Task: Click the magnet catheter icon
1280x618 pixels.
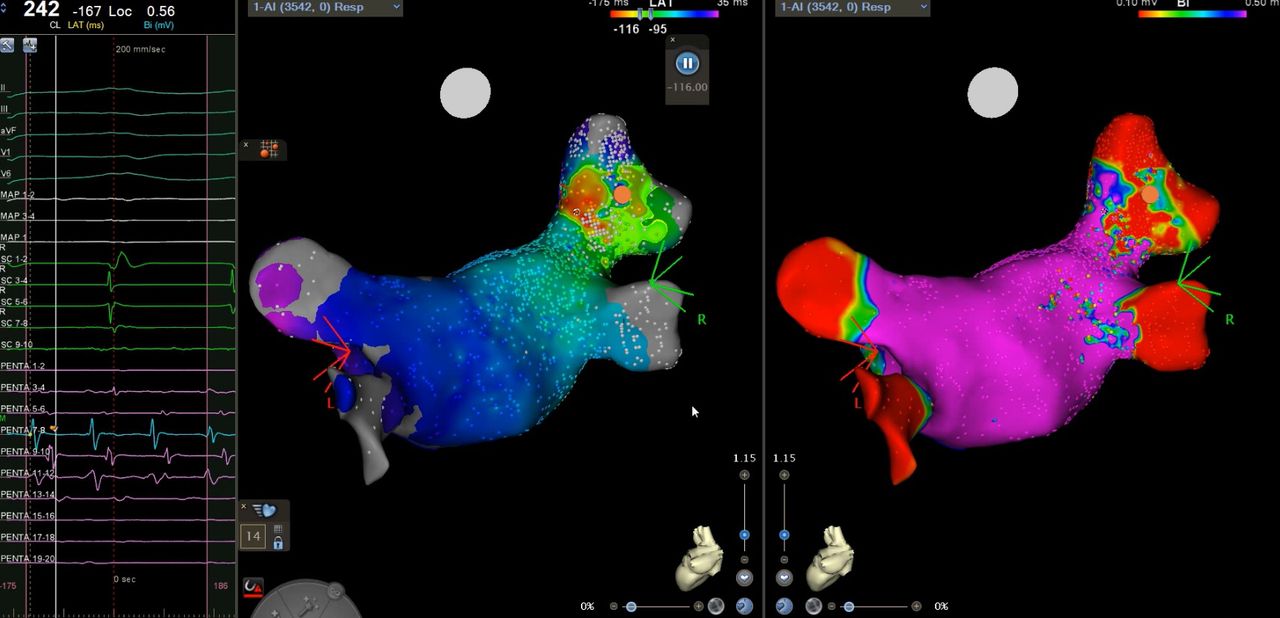Action: tap(254, 588)
